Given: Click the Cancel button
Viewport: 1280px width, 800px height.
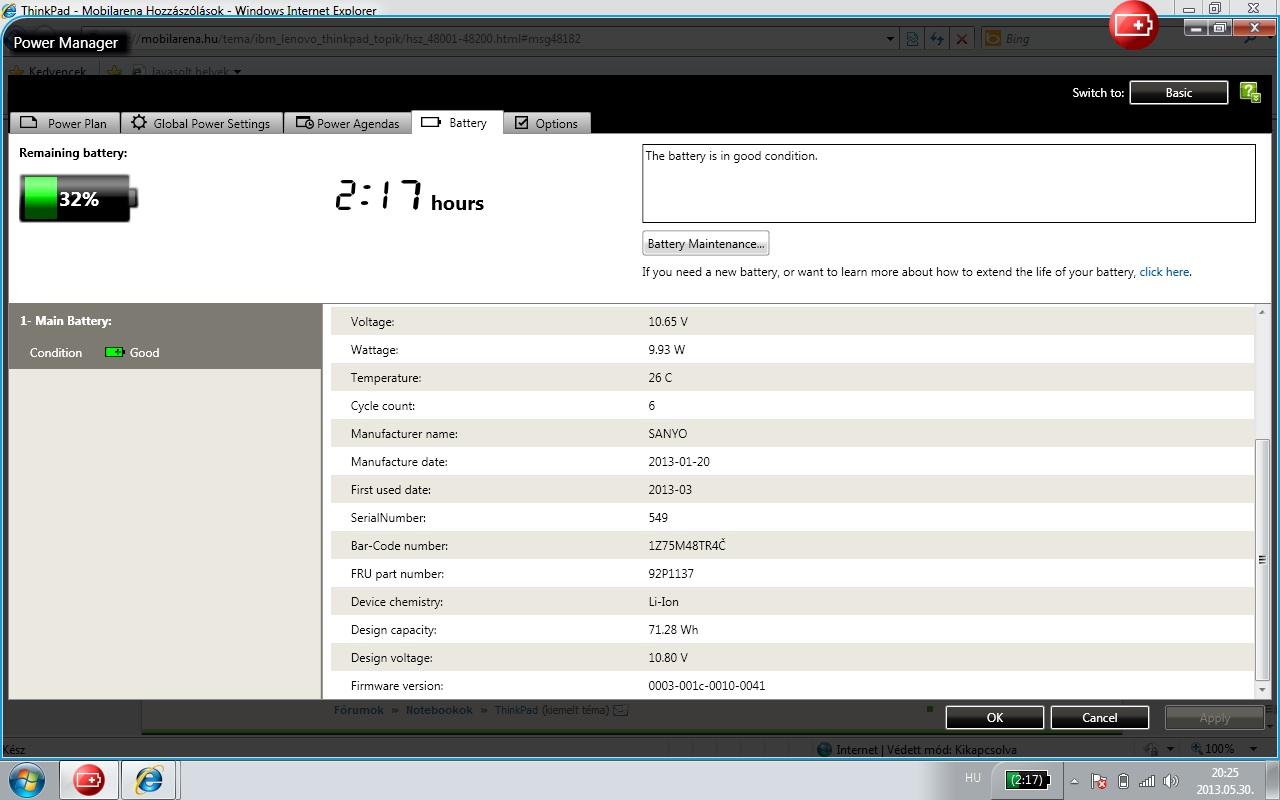Looking at the screenshot, I should coord(1100,717).
